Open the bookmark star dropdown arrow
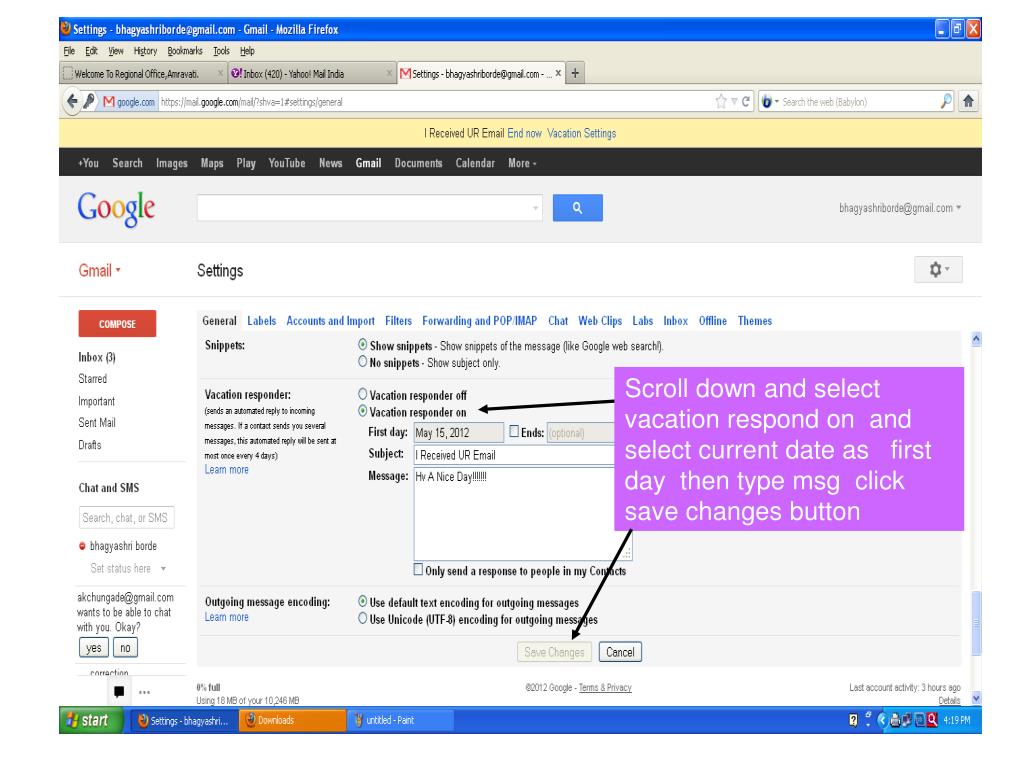This screenshot has height=768, width=1024. pyautogui.click(x=734, y=101)
